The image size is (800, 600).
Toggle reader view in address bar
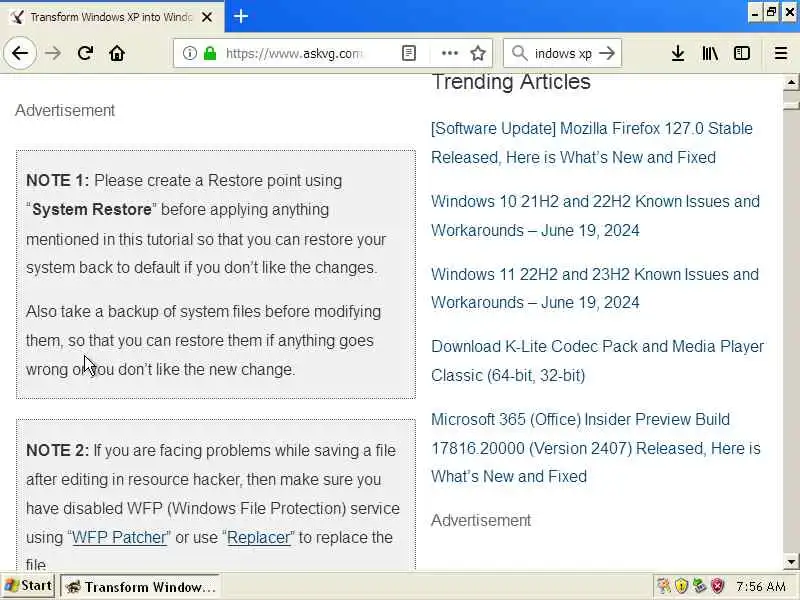pyautogui.click(x=409, y=53)
